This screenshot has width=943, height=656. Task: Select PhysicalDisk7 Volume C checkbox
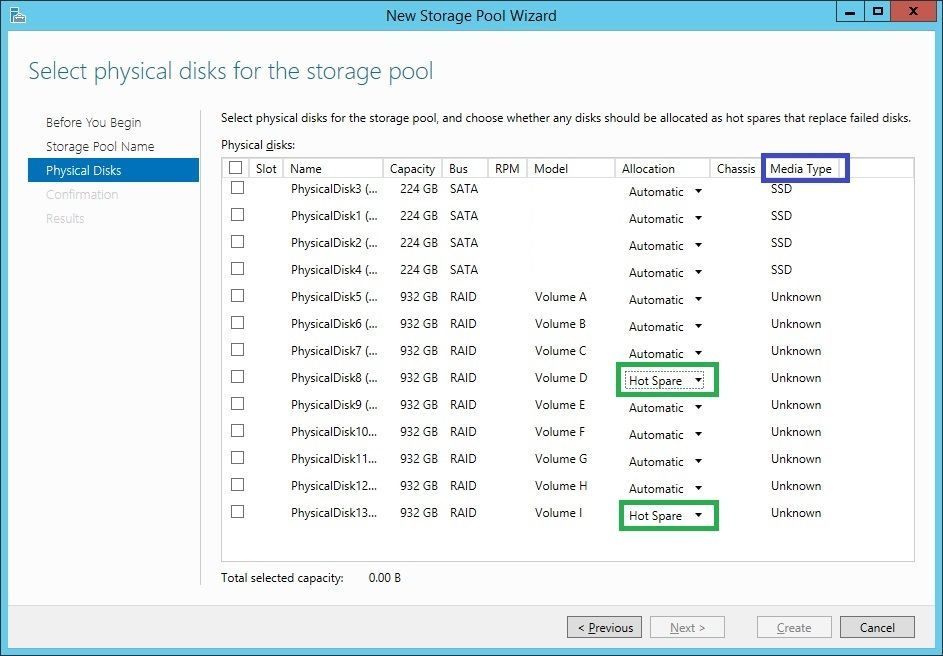(x=238, y=350)
